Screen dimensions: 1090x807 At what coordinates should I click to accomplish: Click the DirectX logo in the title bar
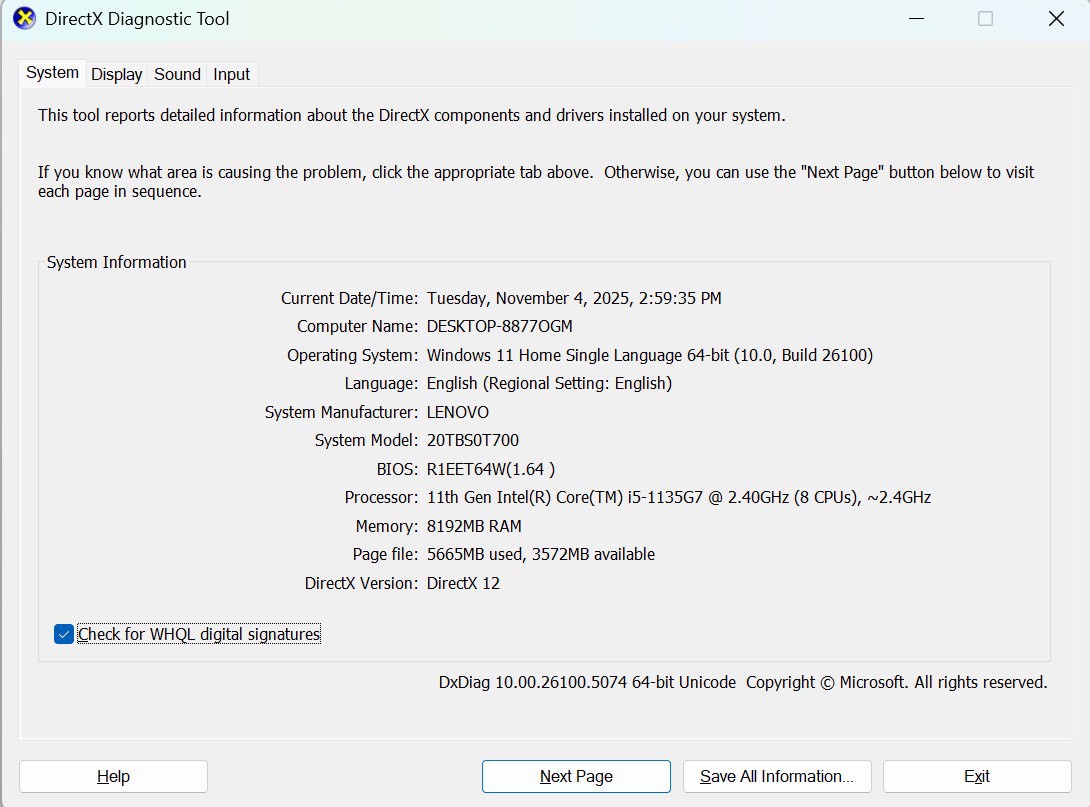coord(24,18)
